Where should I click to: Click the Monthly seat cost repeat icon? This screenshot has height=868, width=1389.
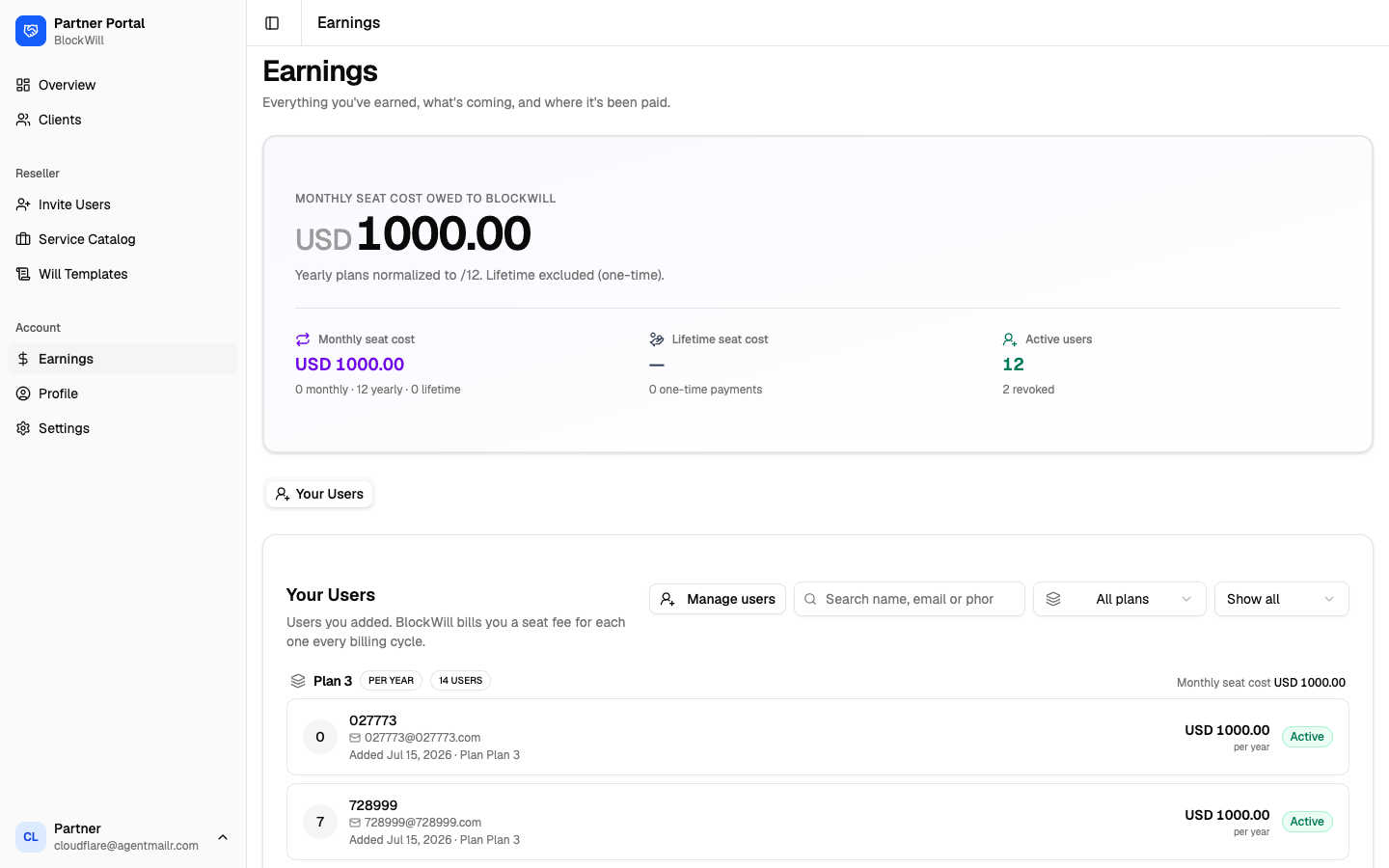coord(303,339)
